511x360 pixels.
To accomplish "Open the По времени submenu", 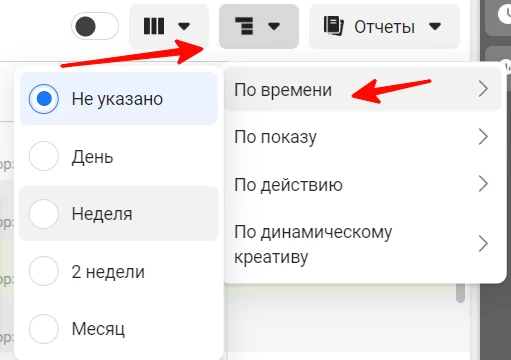I will pos(363,89).
